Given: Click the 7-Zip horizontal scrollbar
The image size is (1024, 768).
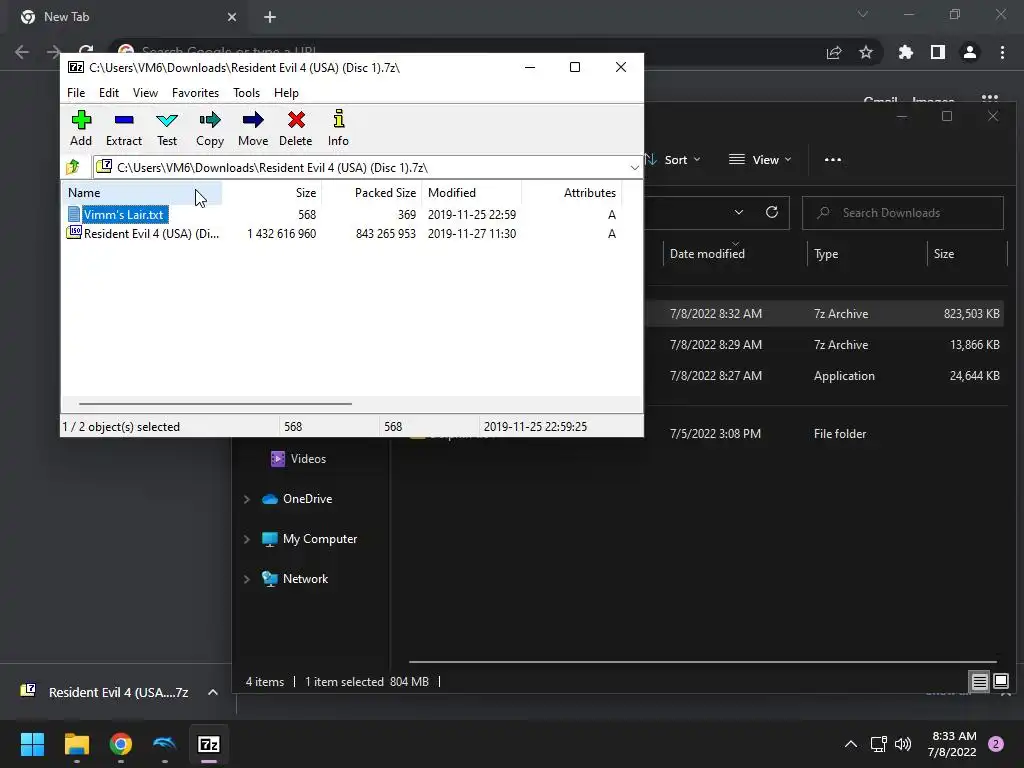Looking at the screenshot, I should click(x=215, y=404).
